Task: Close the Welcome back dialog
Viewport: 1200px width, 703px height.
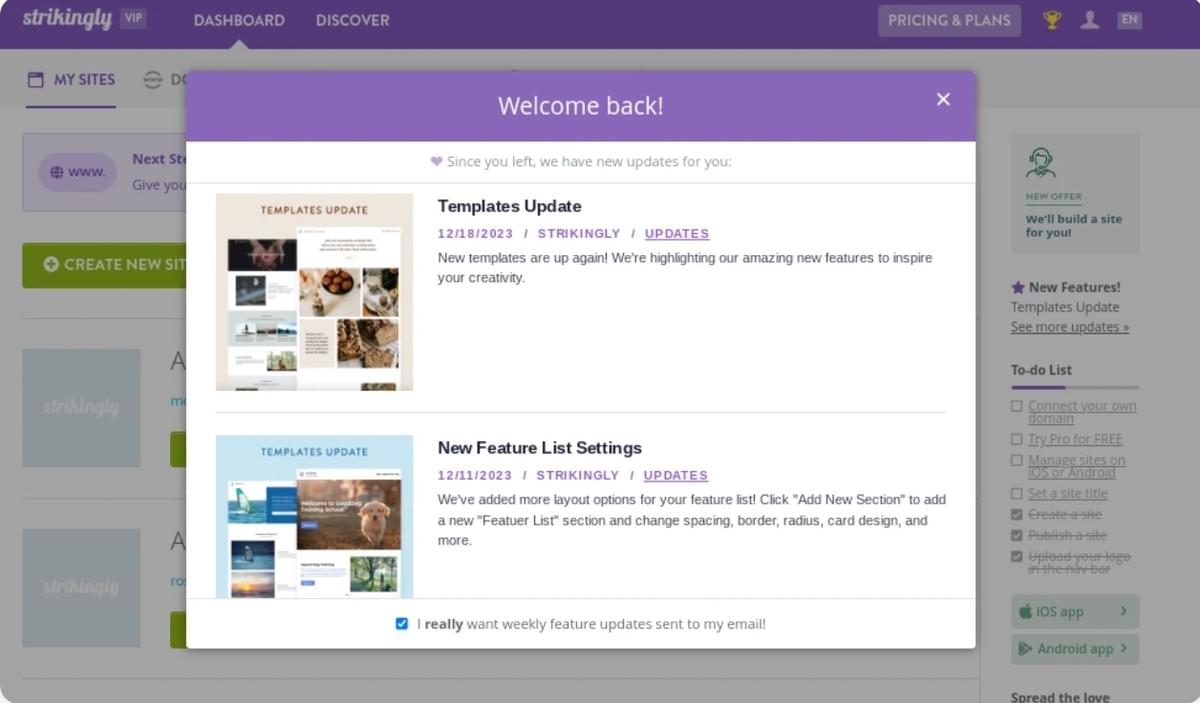Action: [x=943, y=99]
